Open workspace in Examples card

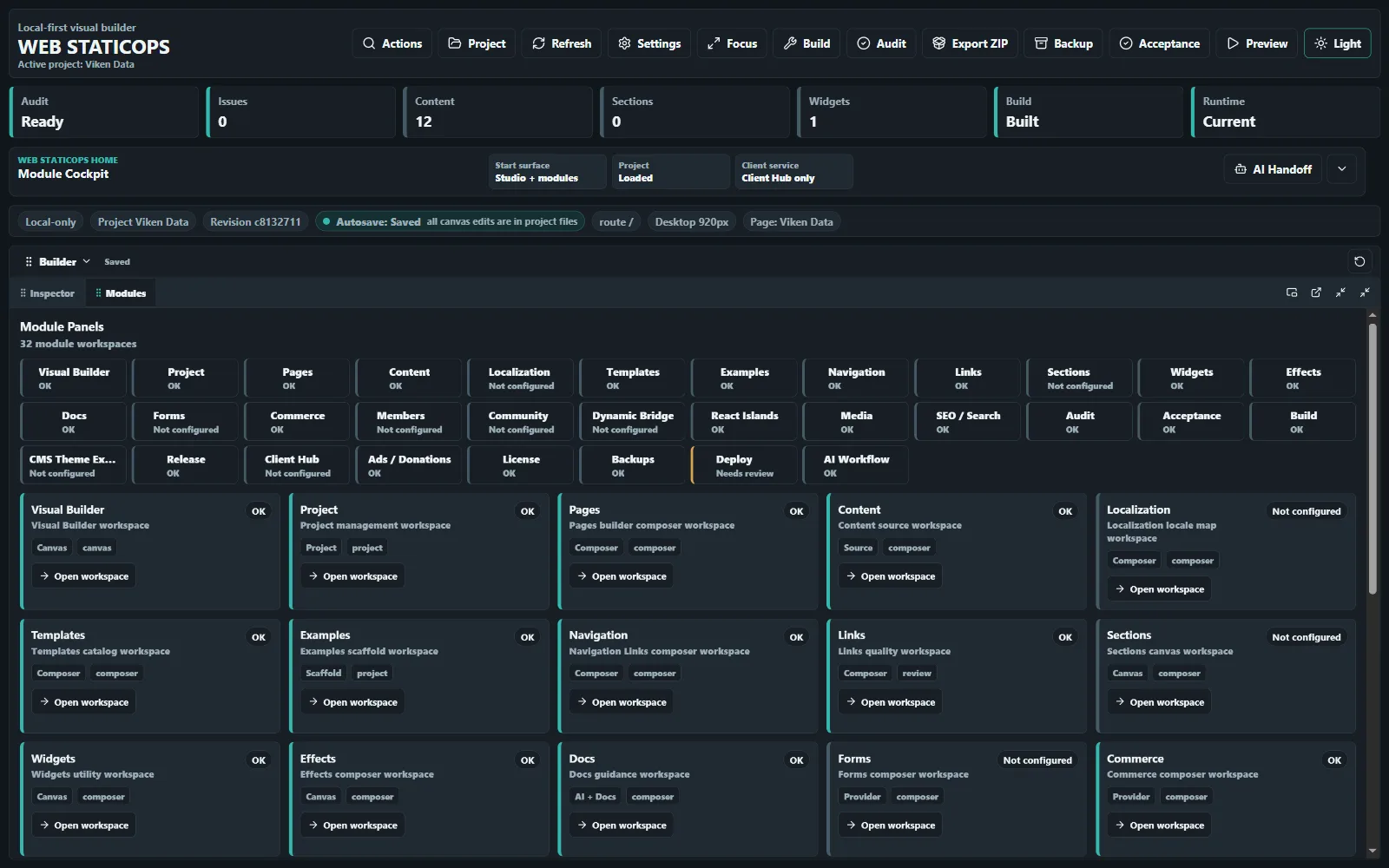click(352, 702)
